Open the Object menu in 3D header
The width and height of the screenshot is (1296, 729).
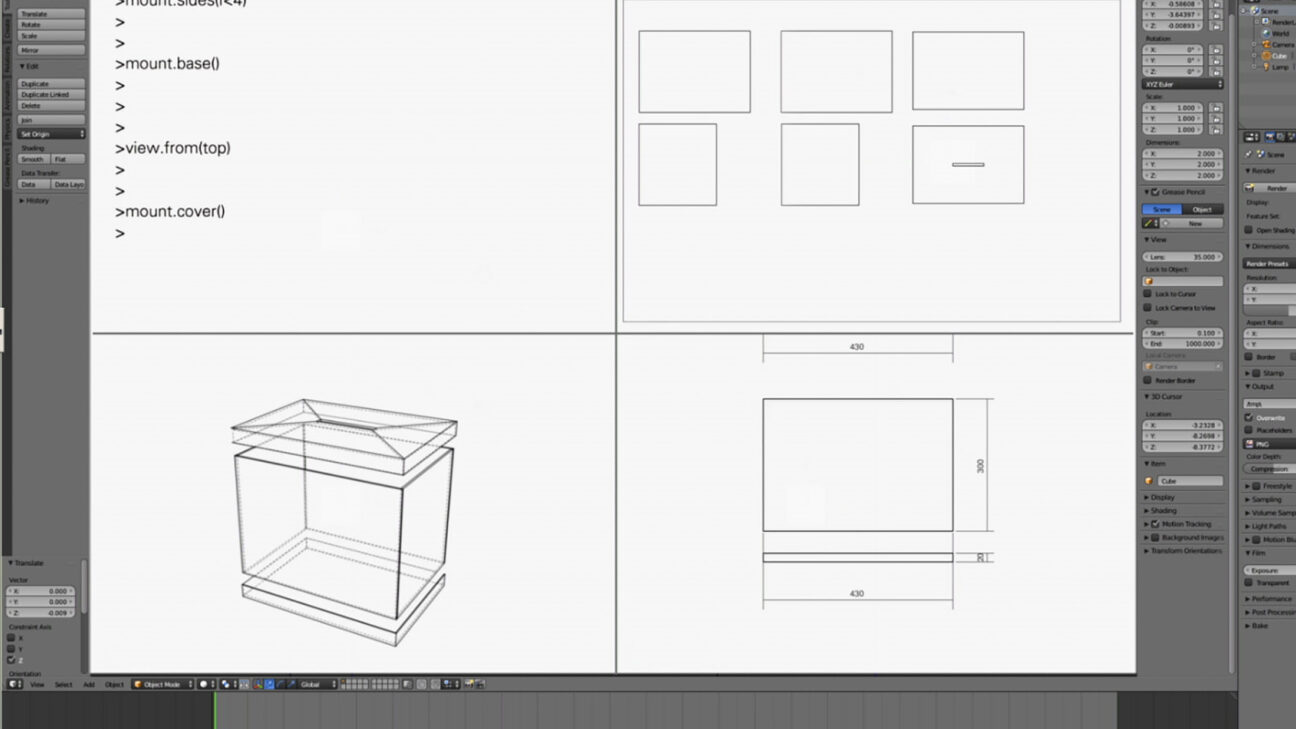[115, 684]
